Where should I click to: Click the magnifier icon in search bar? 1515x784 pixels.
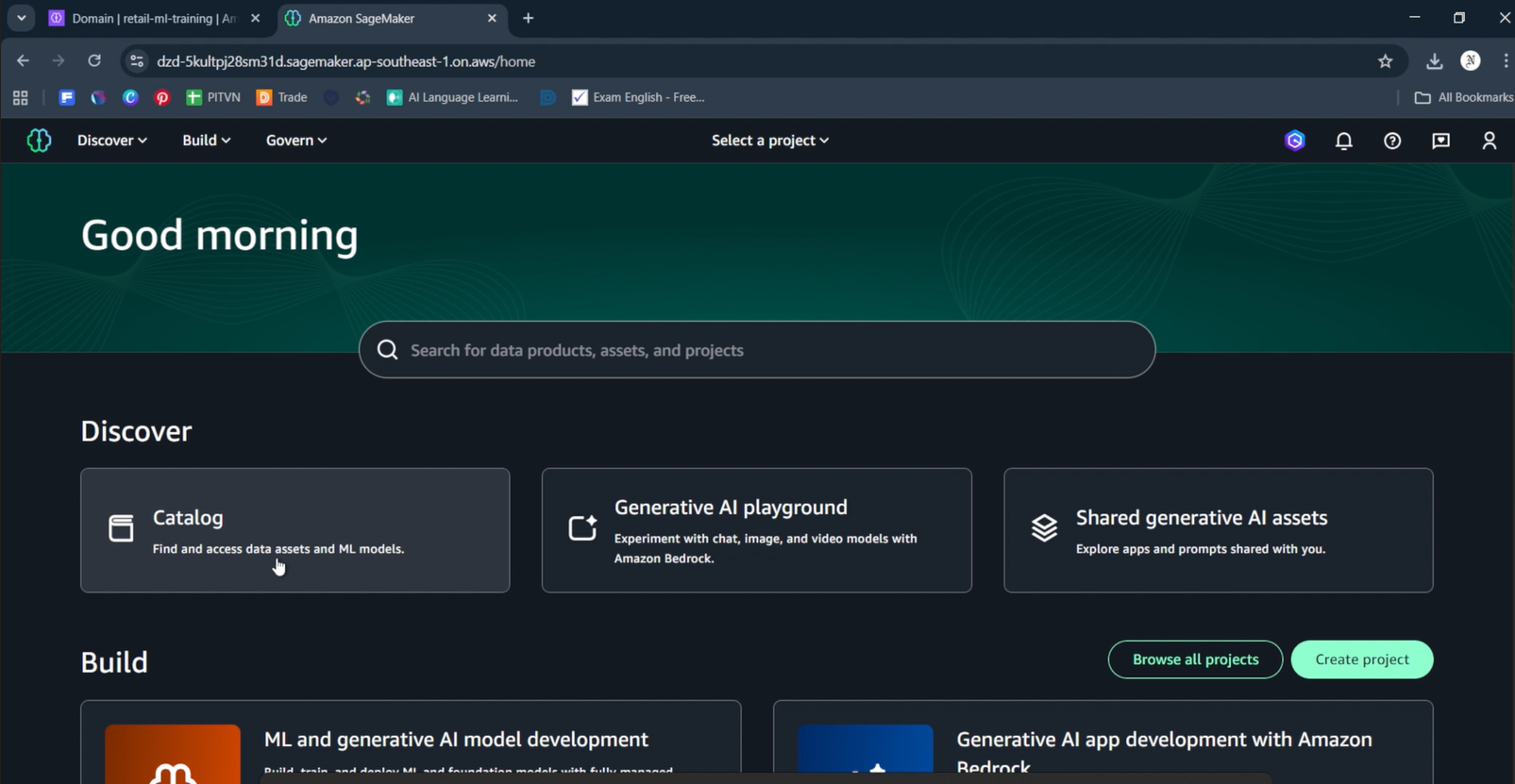pos(387,350)
